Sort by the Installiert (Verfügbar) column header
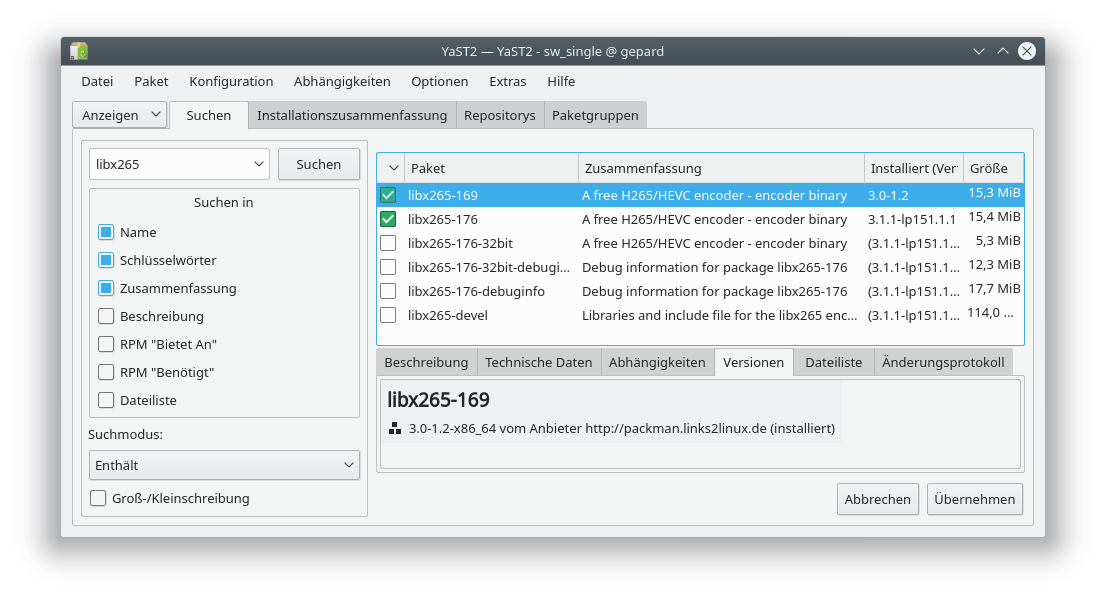The width and height of the screenshot is (1106, 598). pyautogui.click(x=913, y=169)
